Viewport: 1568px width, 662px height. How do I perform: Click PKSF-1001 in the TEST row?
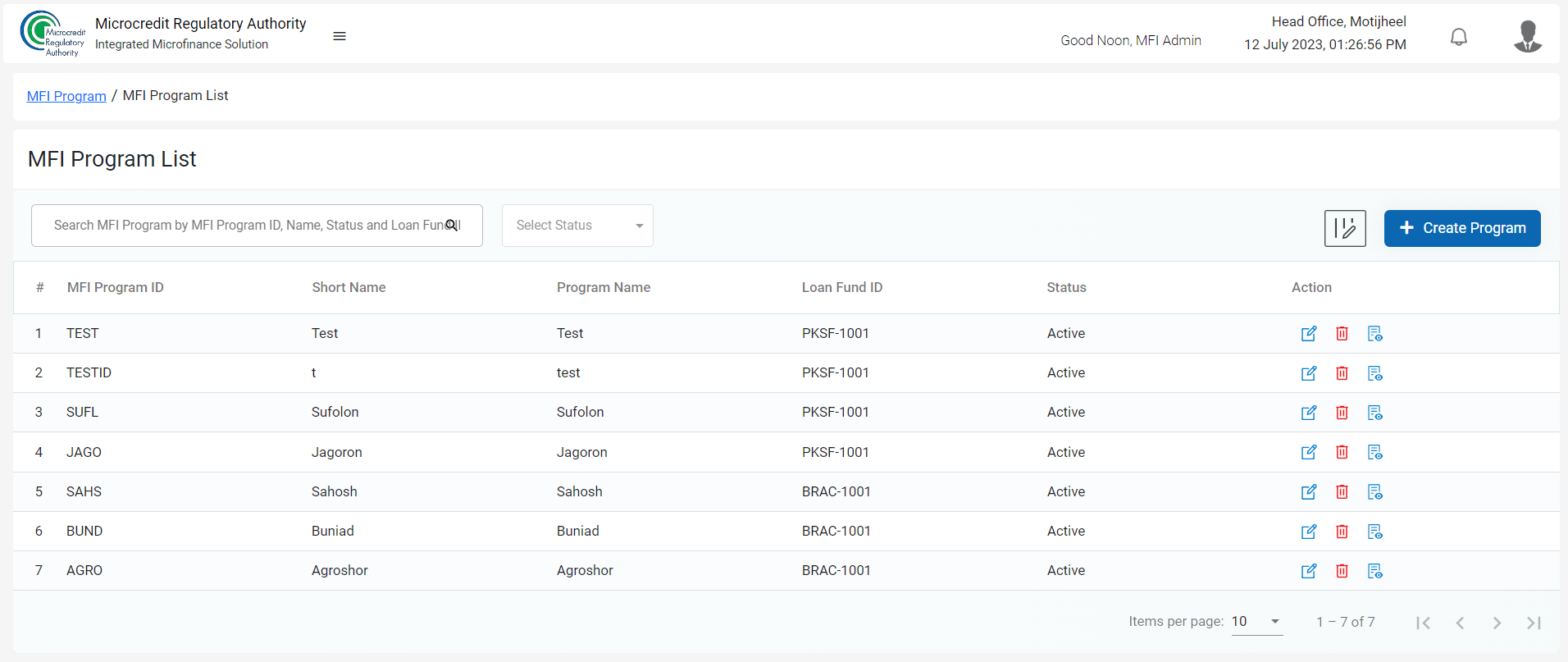(836, 333)
